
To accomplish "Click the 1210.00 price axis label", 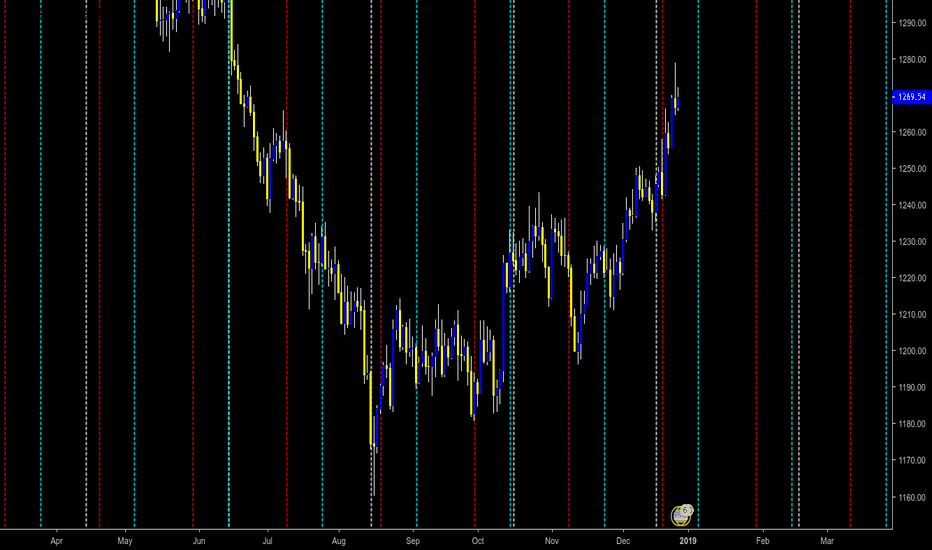I will click(x=912, y=315).
